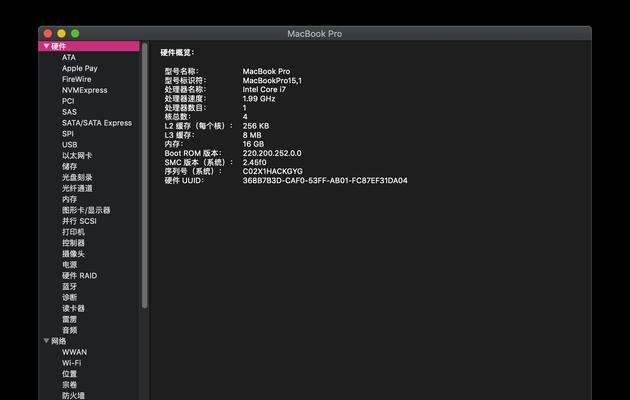Select 控制器 in the sidebar
The image size is (630, 400).
(73, 243)
